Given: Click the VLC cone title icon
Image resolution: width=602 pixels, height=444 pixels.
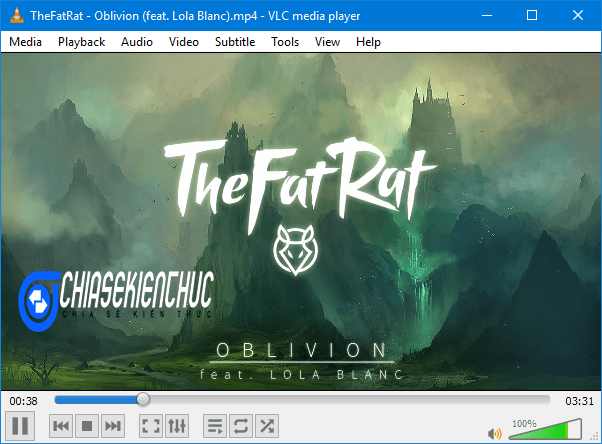Looking at the screenshot, I should 16,15.
